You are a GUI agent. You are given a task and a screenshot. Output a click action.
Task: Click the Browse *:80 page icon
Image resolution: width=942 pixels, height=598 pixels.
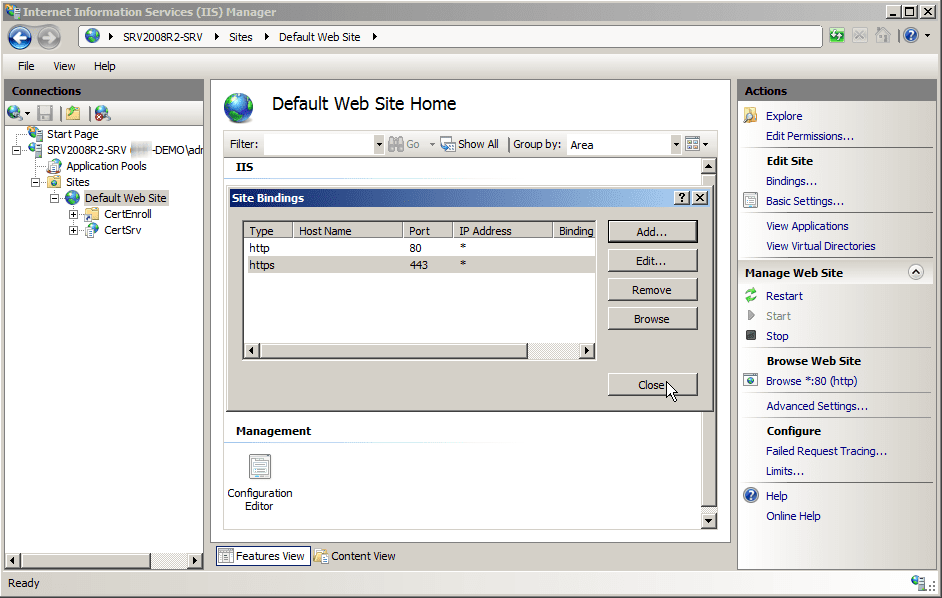750,380
